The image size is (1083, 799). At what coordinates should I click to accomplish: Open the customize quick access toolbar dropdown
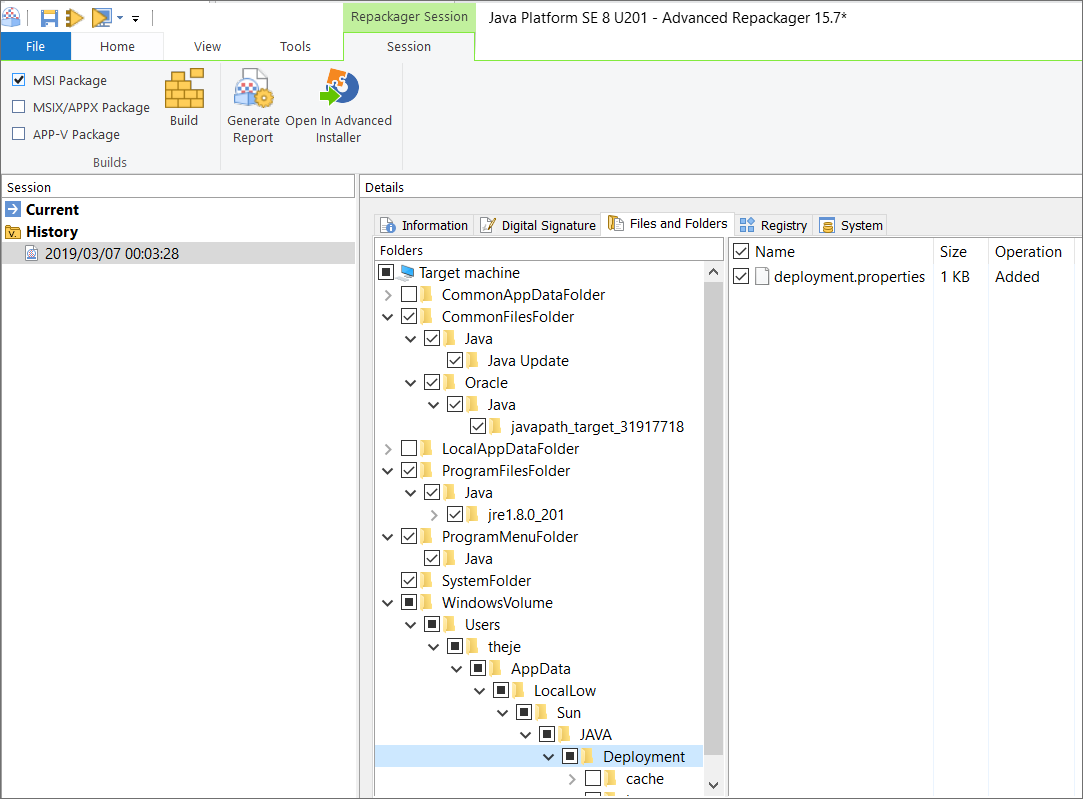(x=135, y=19)
